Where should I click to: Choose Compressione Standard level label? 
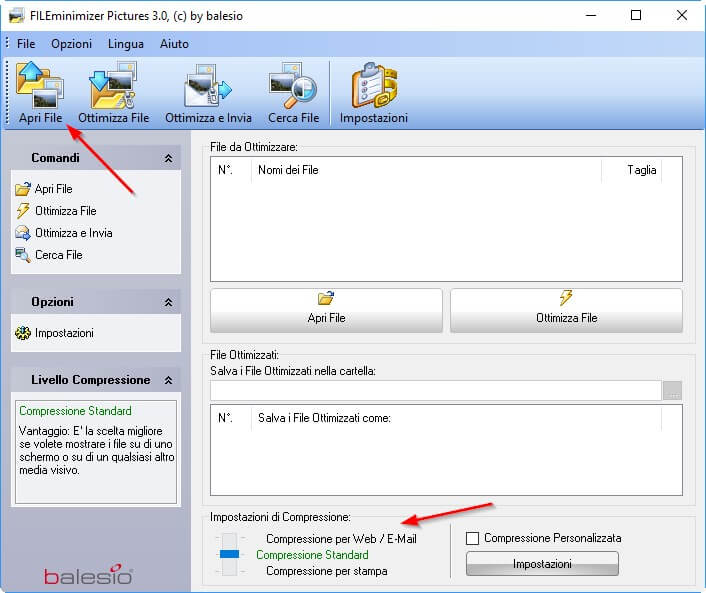(x=312, y=555)
